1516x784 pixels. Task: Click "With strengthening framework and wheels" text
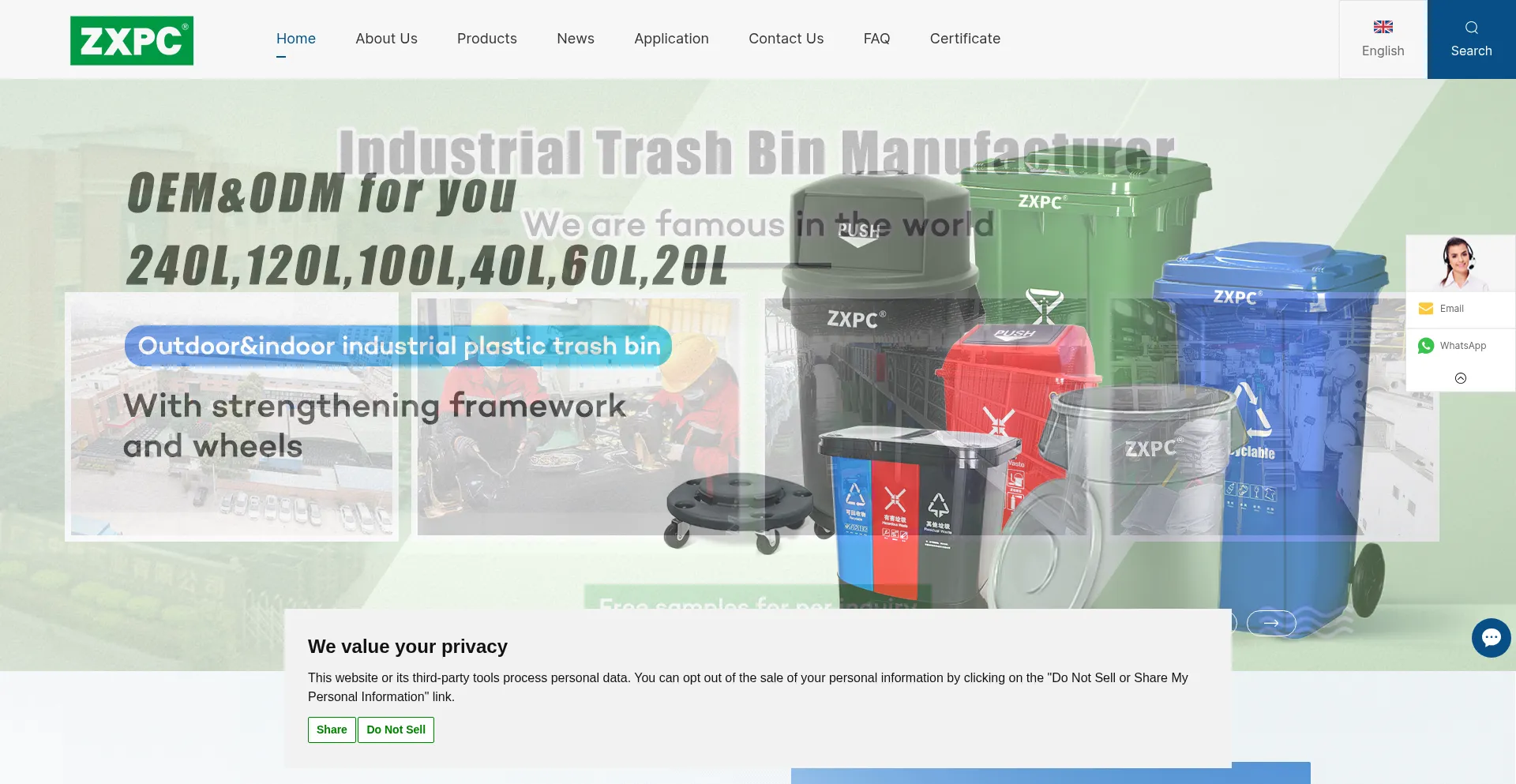click(x=374, y=426)
